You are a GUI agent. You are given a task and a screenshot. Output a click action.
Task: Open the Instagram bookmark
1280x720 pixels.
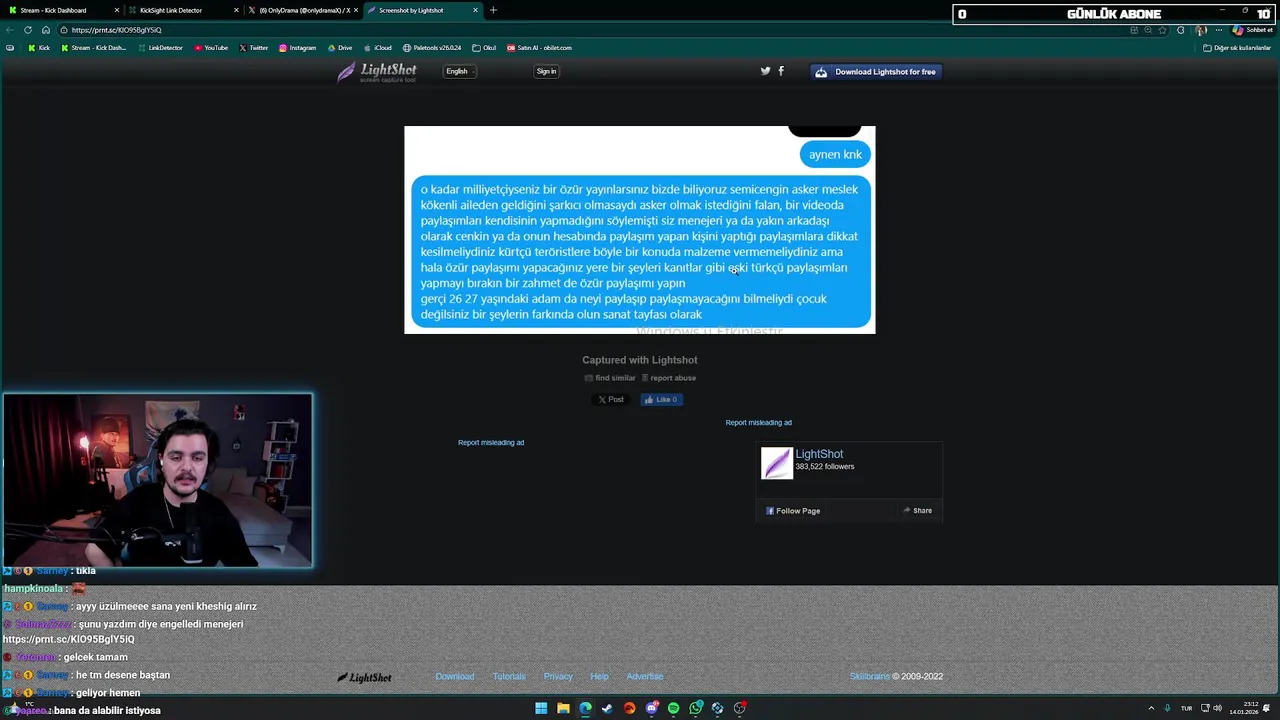tap(297, 48)
